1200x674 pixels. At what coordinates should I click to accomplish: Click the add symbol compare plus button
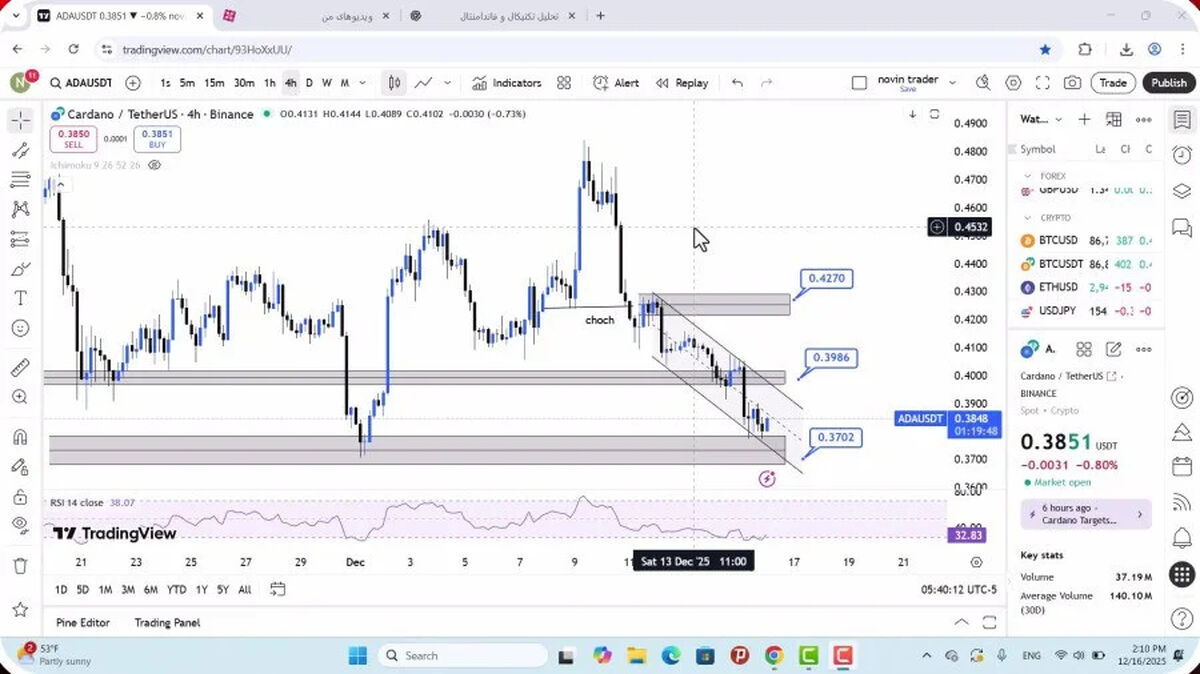pyautogui.click(x=133, y=83)
